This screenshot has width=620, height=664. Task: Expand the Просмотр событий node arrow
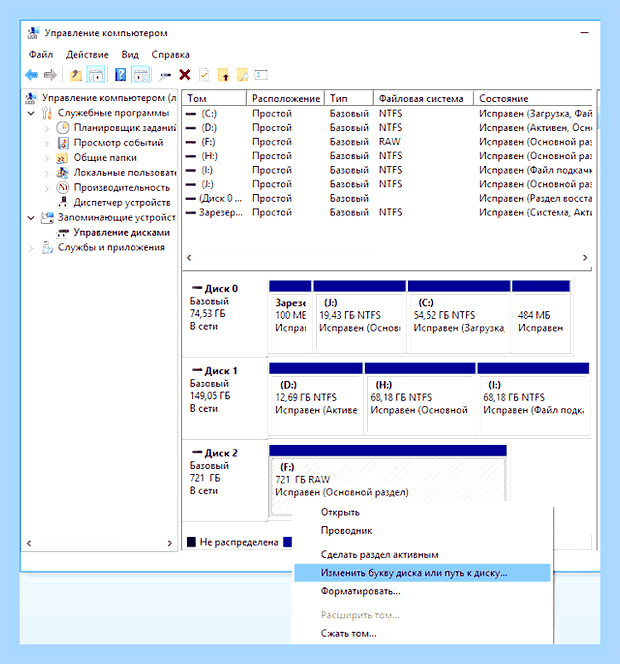pyautogui.click(x=47, y=143)
